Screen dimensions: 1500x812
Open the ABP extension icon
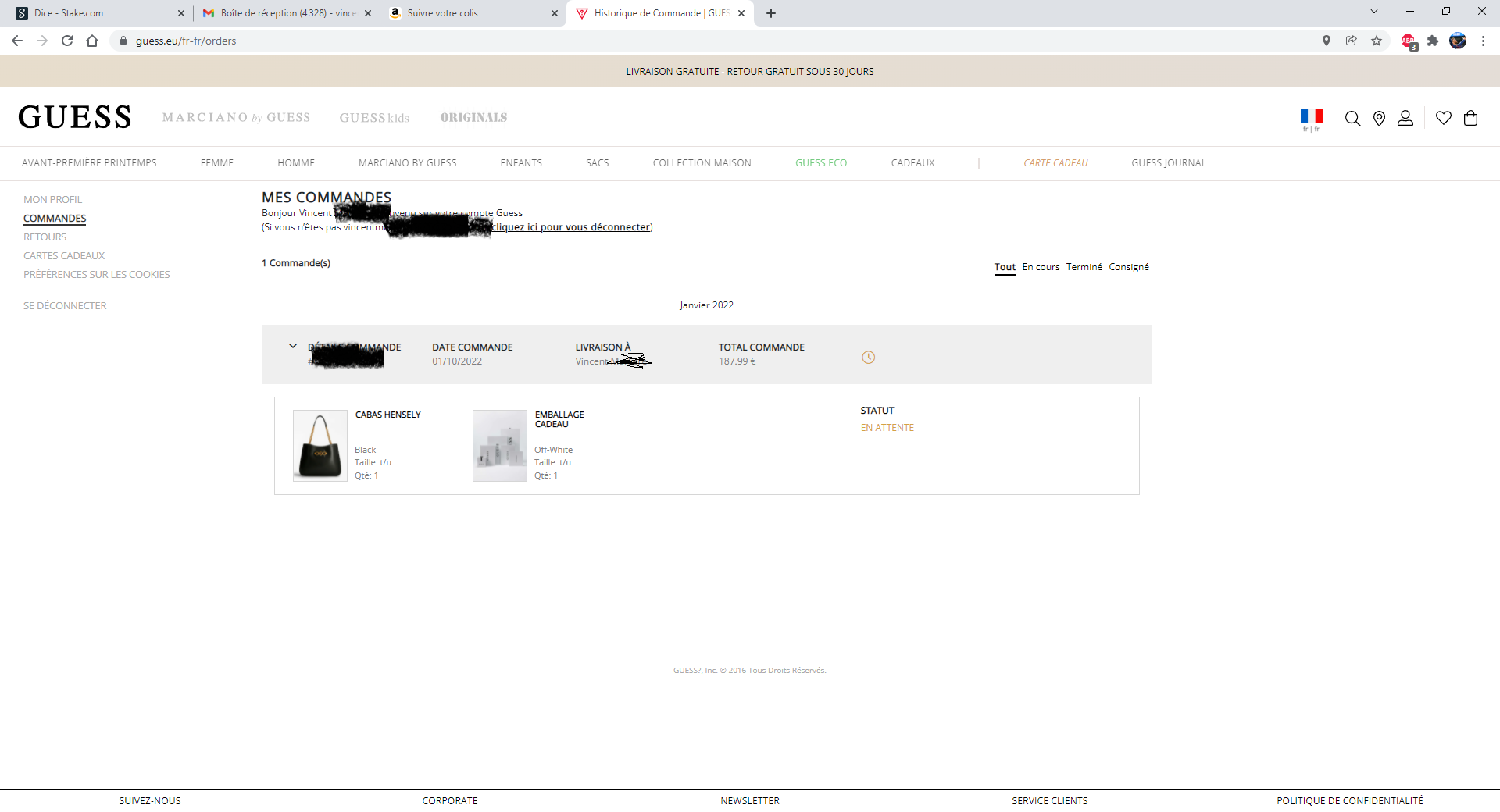tap(1409, 41)
